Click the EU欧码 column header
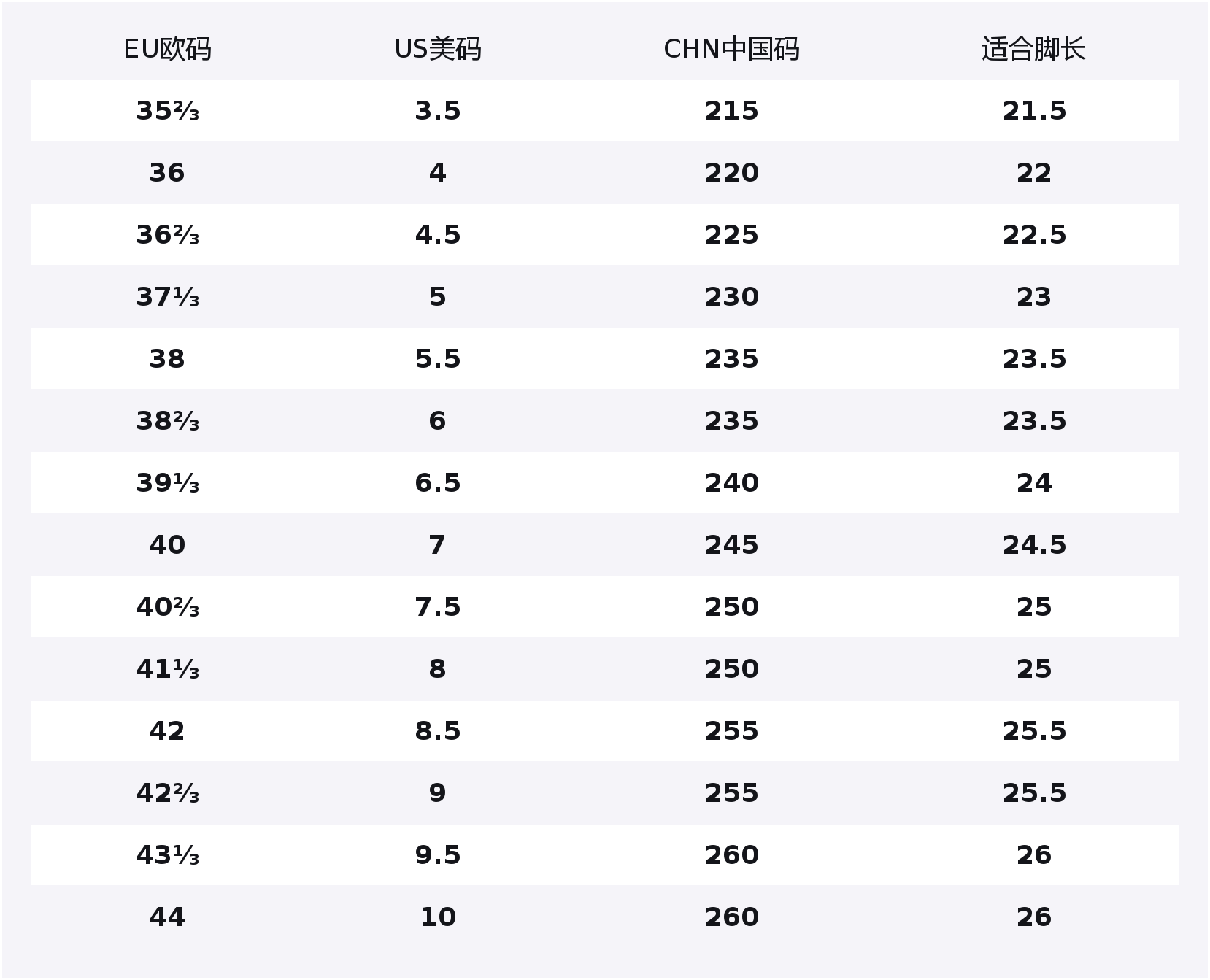Viewport: 1210px width, 980px height. [x=167, y=49]
